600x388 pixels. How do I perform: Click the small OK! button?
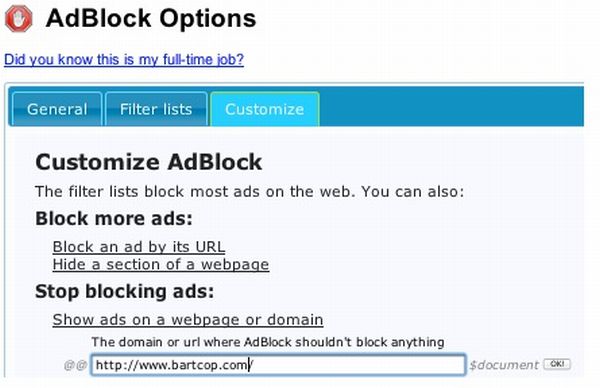[557, 364]
